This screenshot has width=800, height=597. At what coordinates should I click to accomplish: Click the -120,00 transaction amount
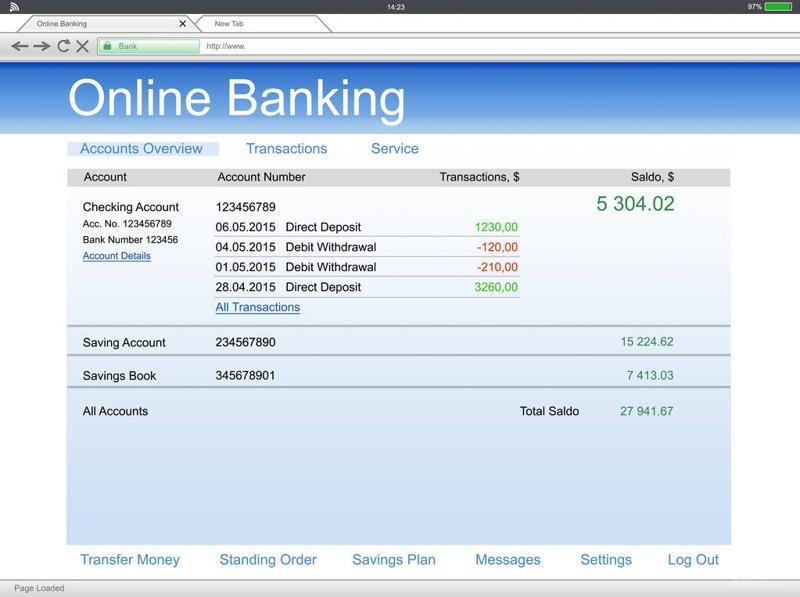(x=497, y=247)
